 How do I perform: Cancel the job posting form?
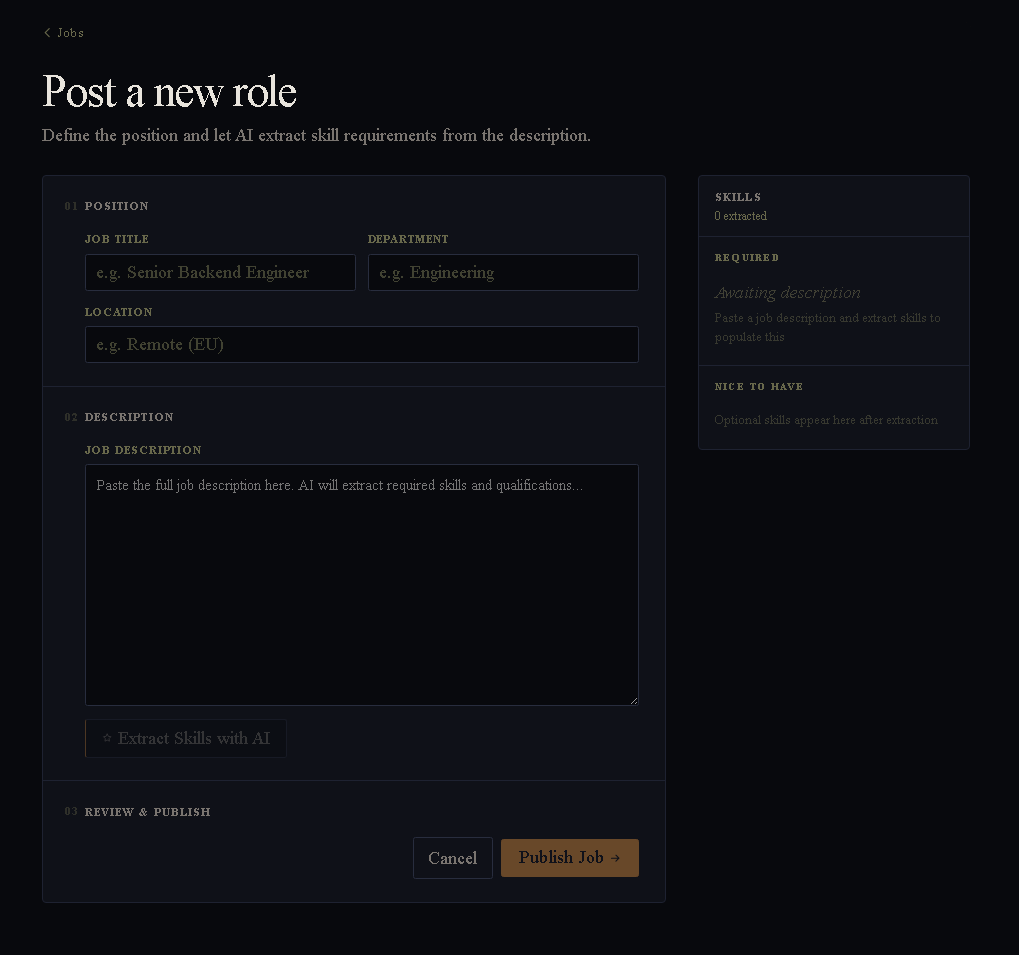tap(452, 857)
